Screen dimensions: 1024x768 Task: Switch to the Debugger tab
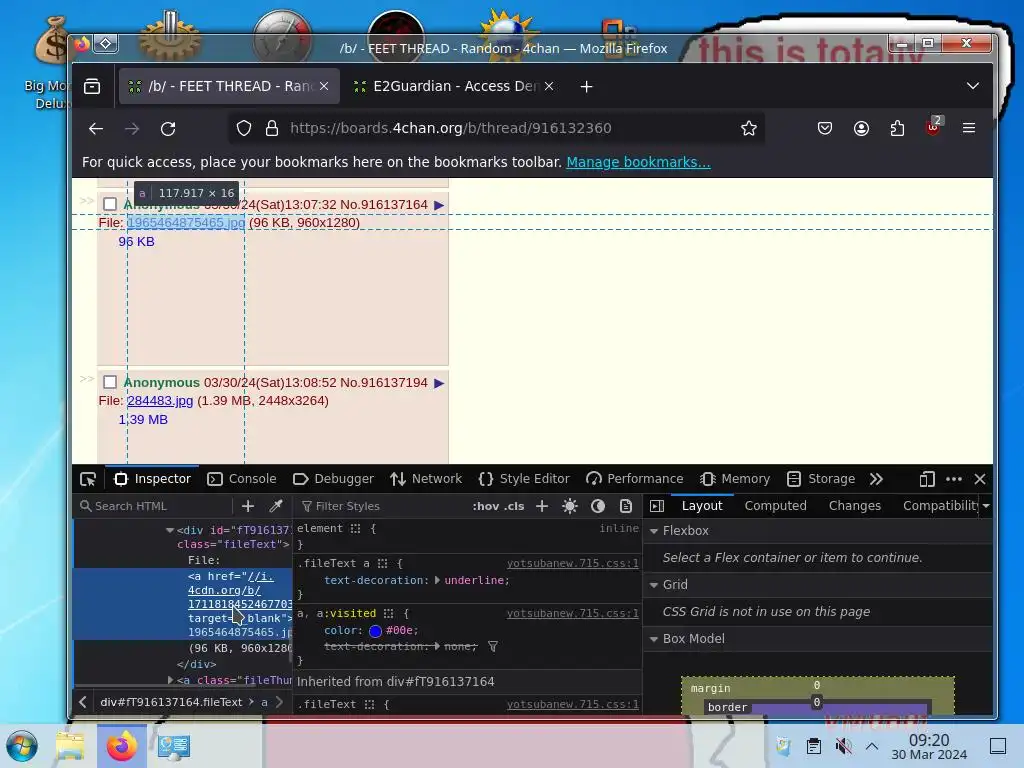click(333, 479)
